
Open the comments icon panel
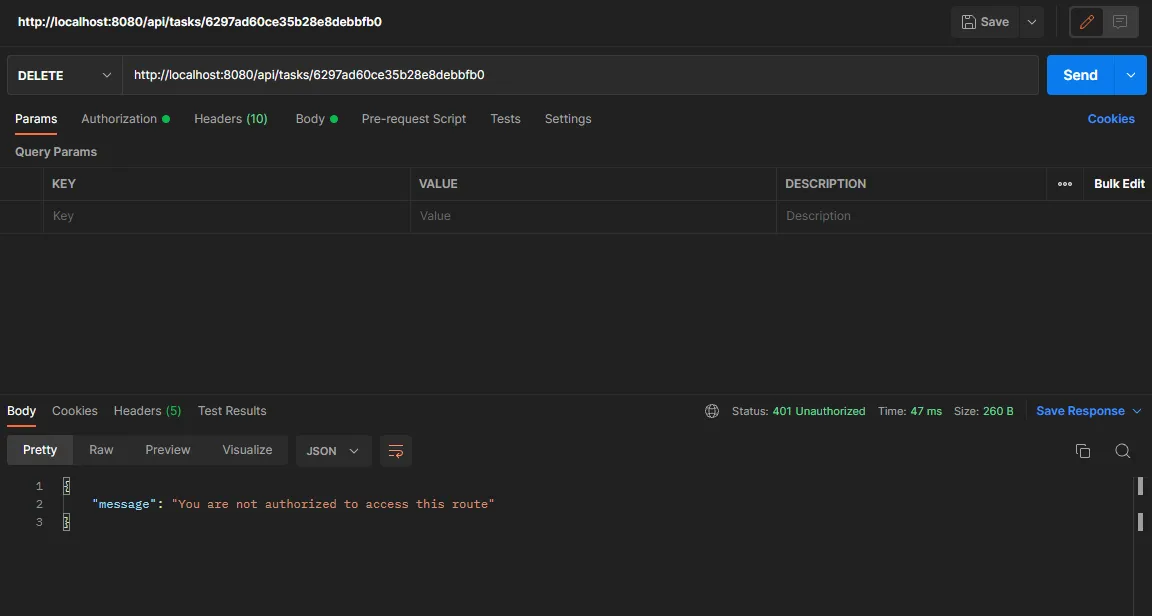click(1120, 22)
